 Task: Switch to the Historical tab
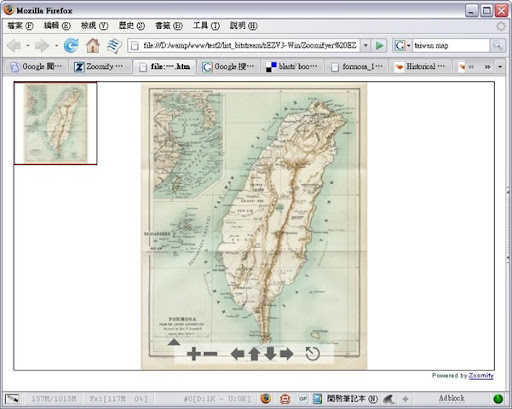[x=420, y=67]
